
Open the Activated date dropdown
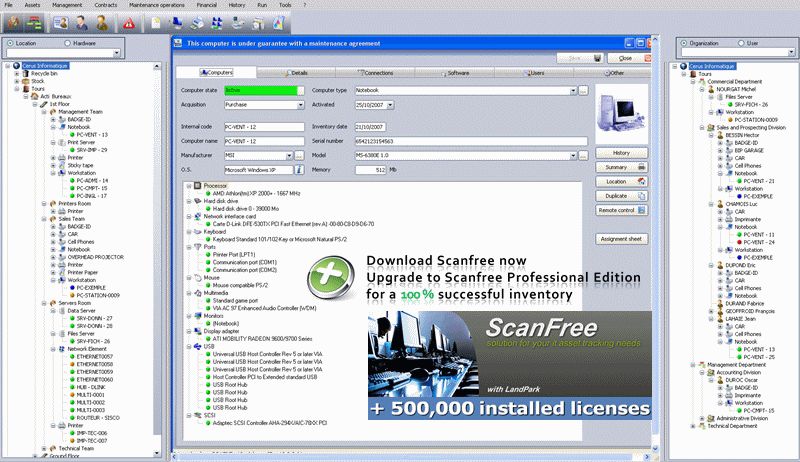tap(390, 105)
